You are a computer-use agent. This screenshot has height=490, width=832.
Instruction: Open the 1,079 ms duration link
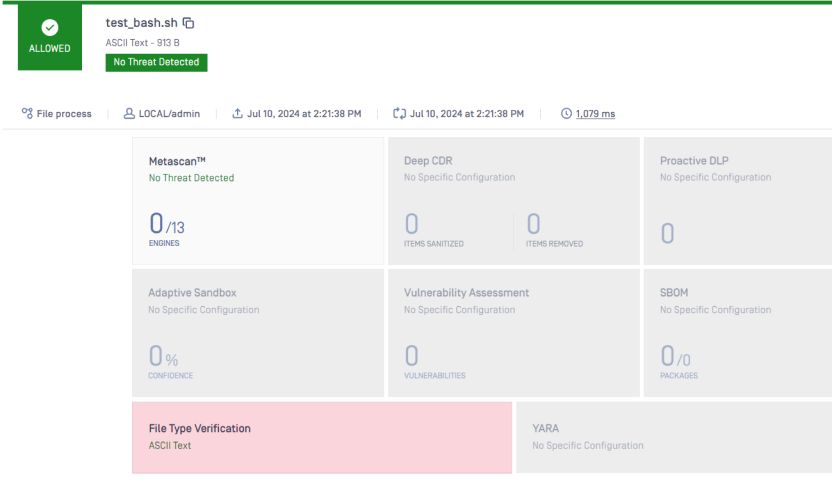(595, 114)
